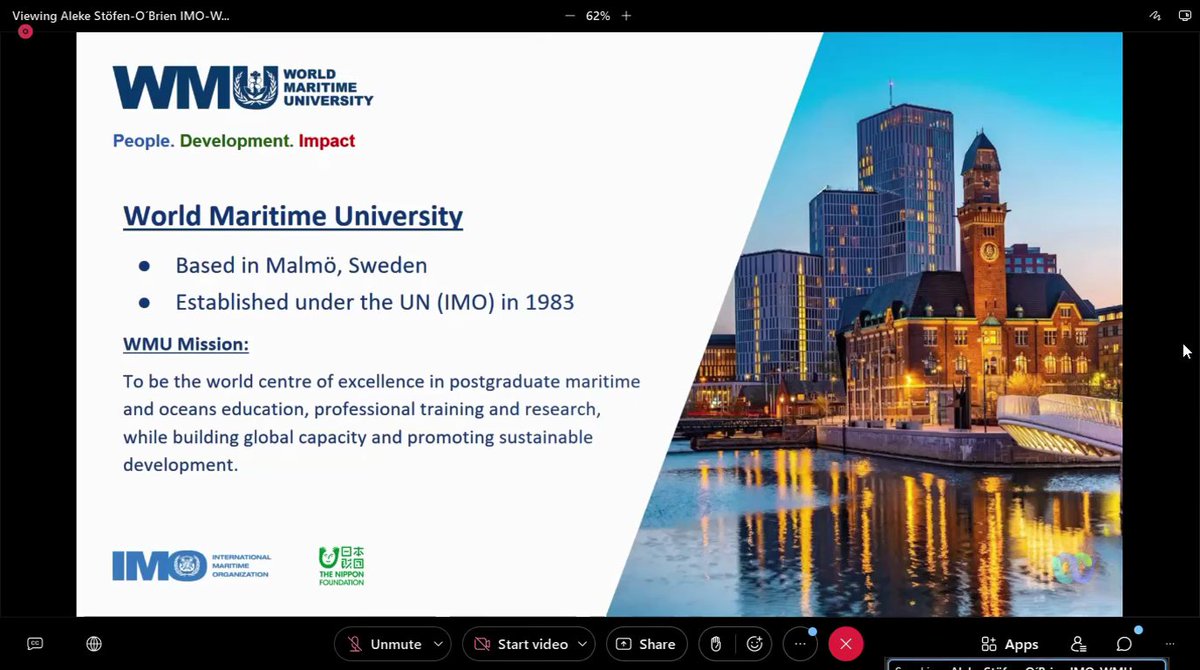Click the speaker name label at bottom right

tap(1028, 665)
